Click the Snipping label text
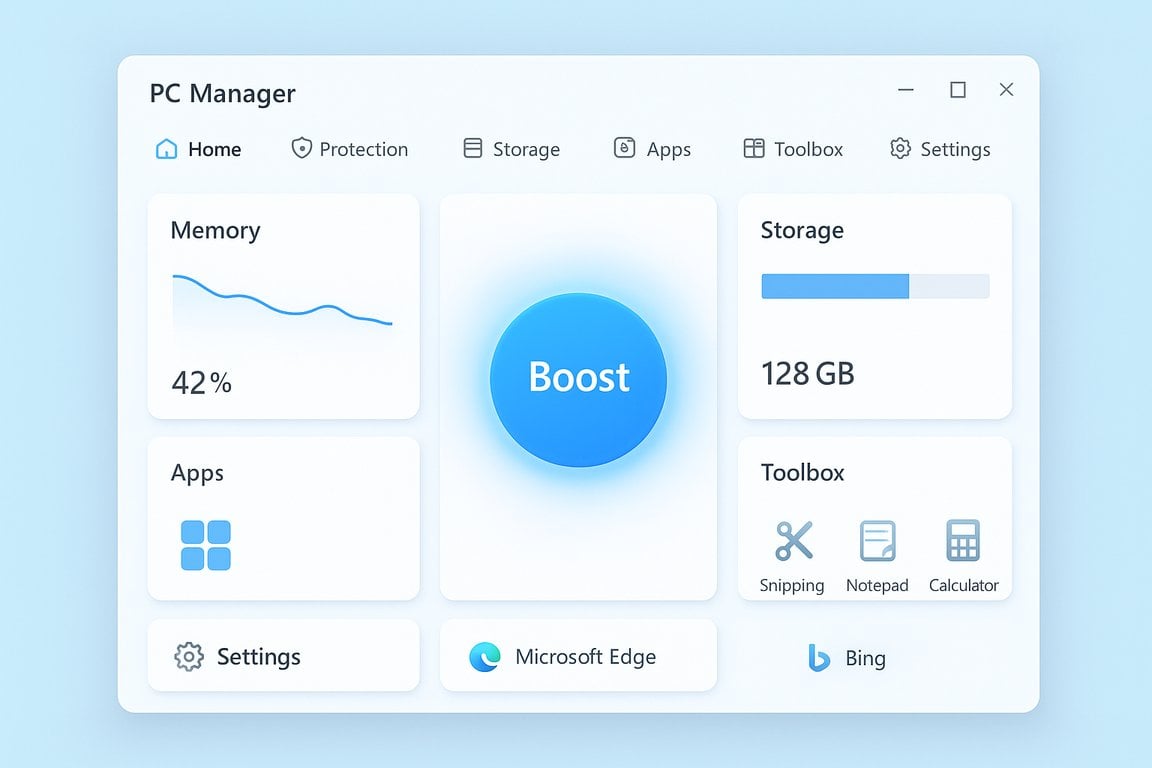This screenshot has height=768, width=1152. pos(792,586)
